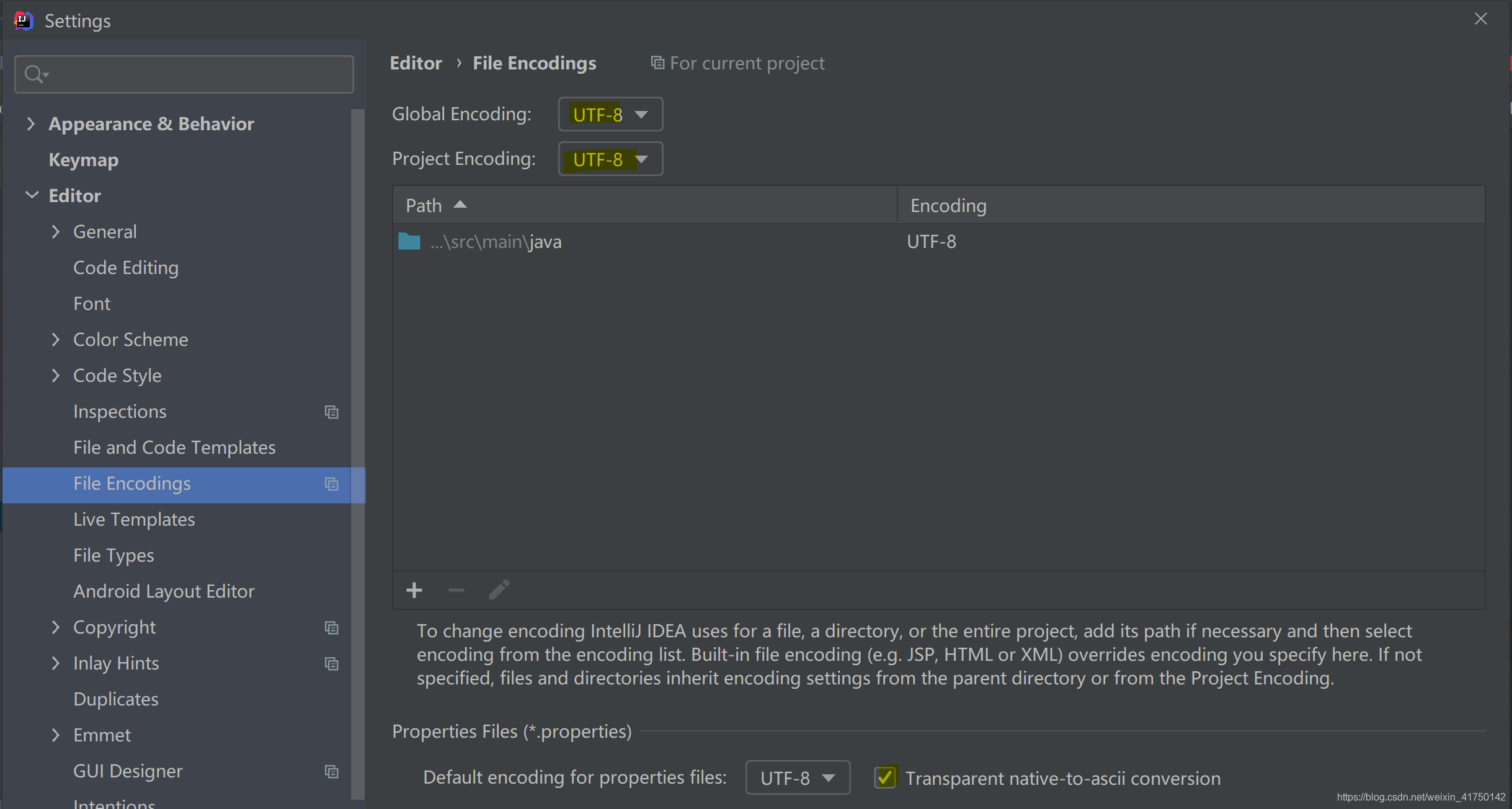Click project-level icon beside Inlay Hints

[332, 663]
